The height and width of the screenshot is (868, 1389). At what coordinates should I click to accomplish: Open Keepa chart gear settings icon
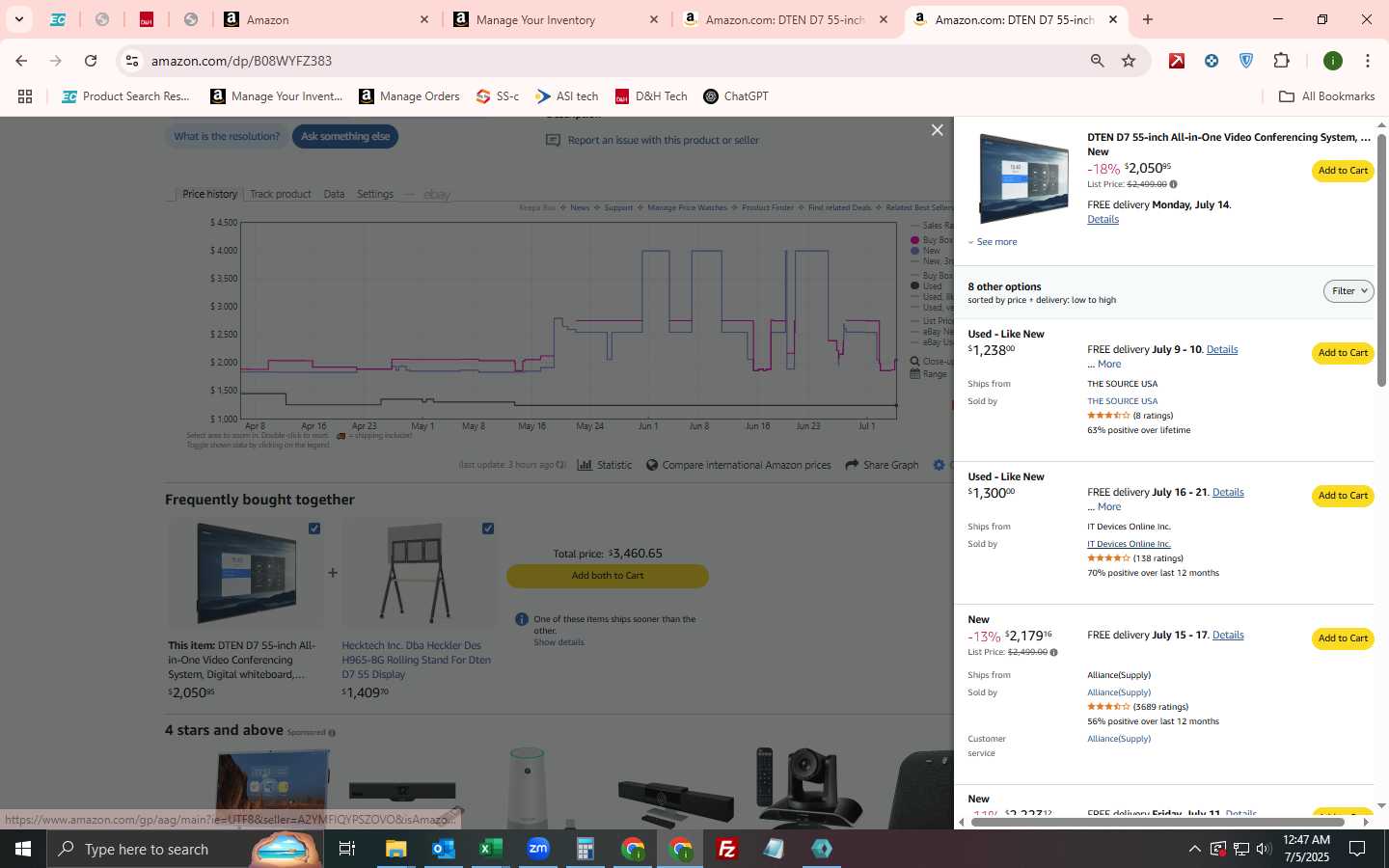(939, 465)
